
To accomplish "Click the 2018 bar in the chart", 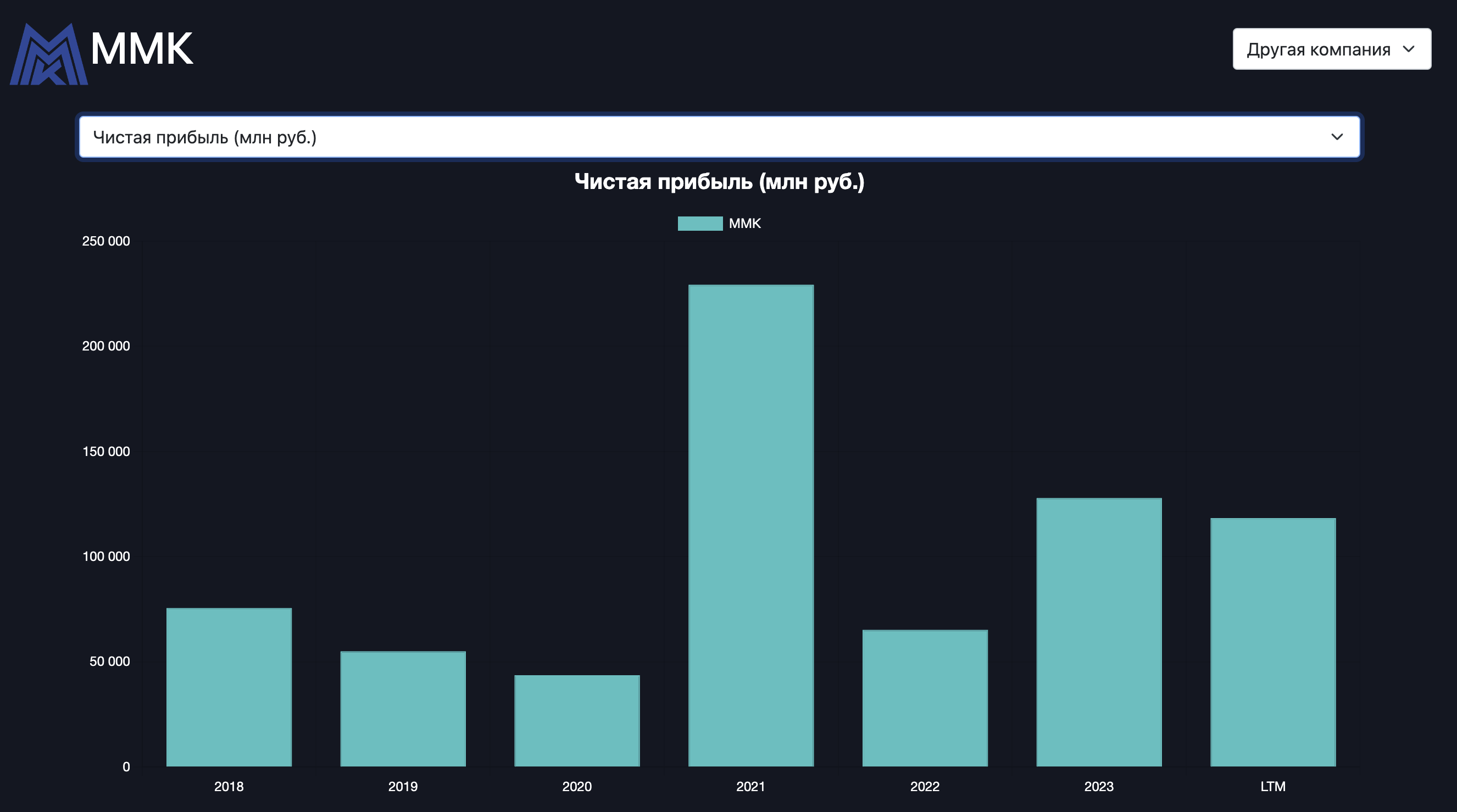I will pos(229,687).
